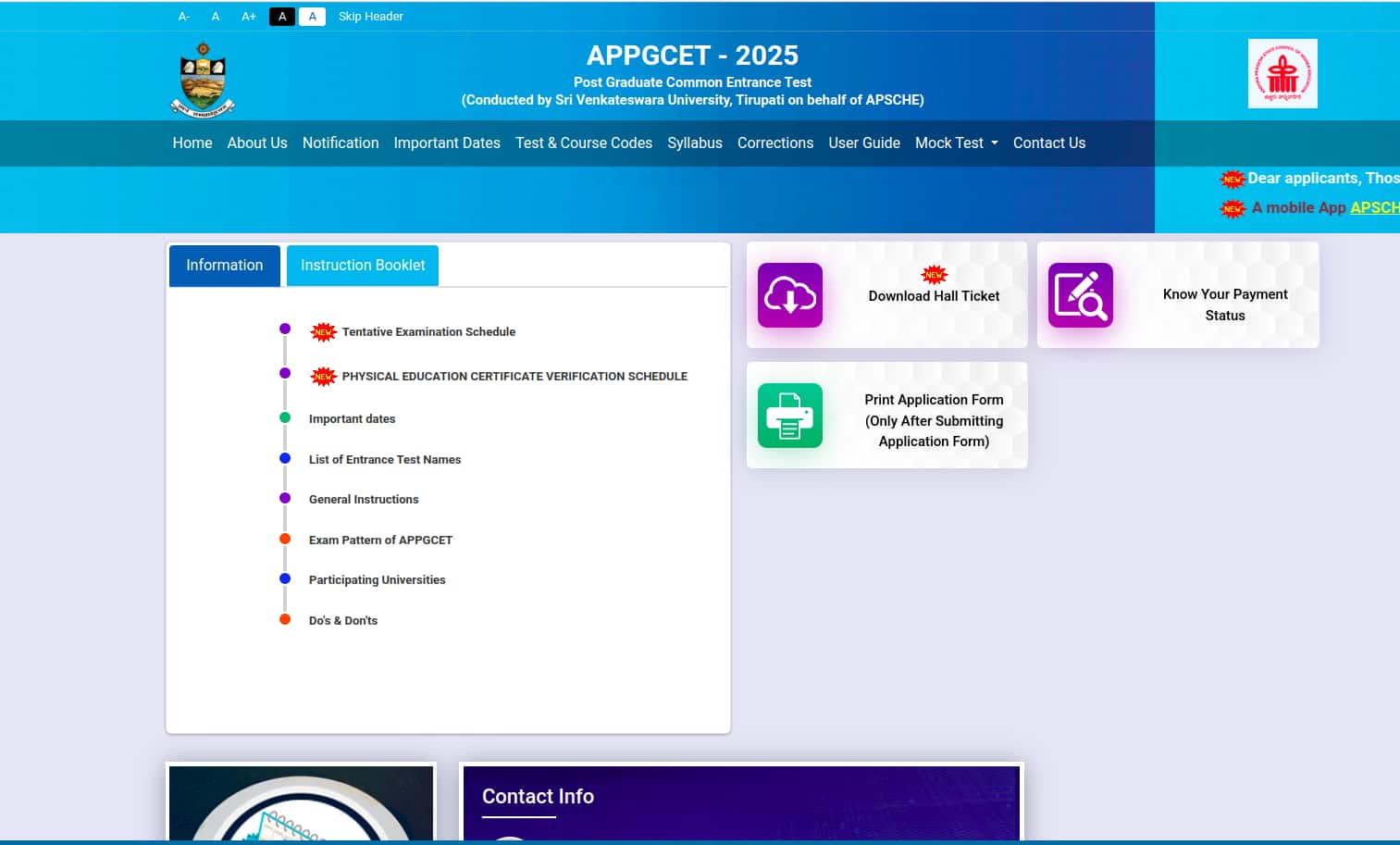1400x845 pixels.
Task: Click NEW badge above Download Hall Ticket
Action: coord(935,275)
